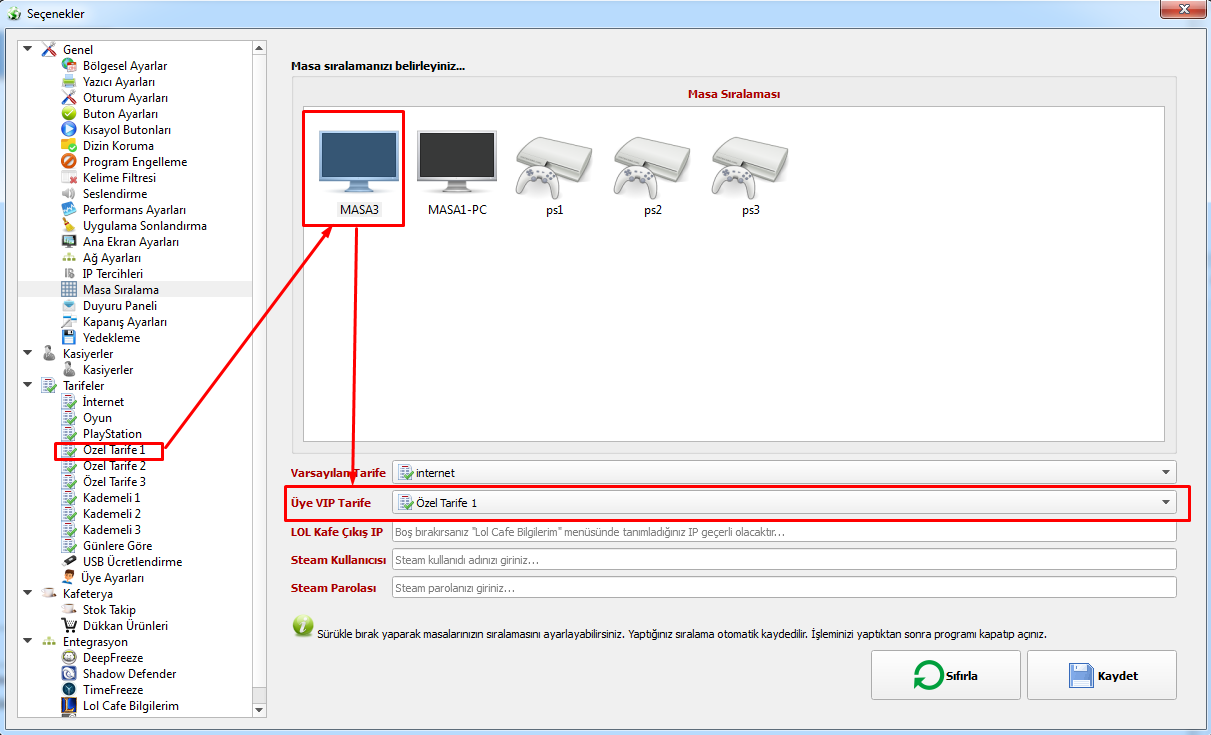Click the ps3 gamepad icon
Image resolution: width=1211 pixels, height=735 pixels.
(x=750, y=164)
